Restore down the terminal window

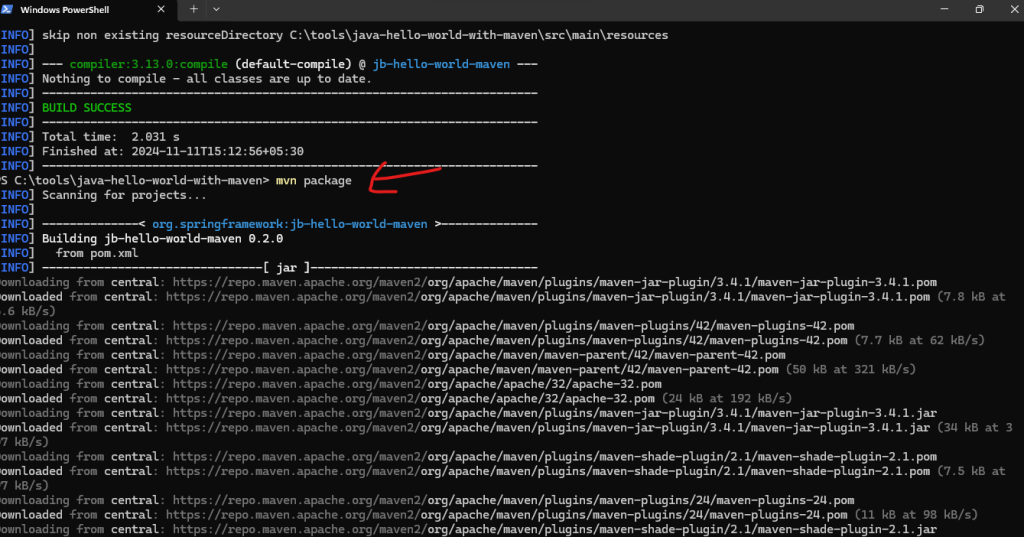(979, 9)
